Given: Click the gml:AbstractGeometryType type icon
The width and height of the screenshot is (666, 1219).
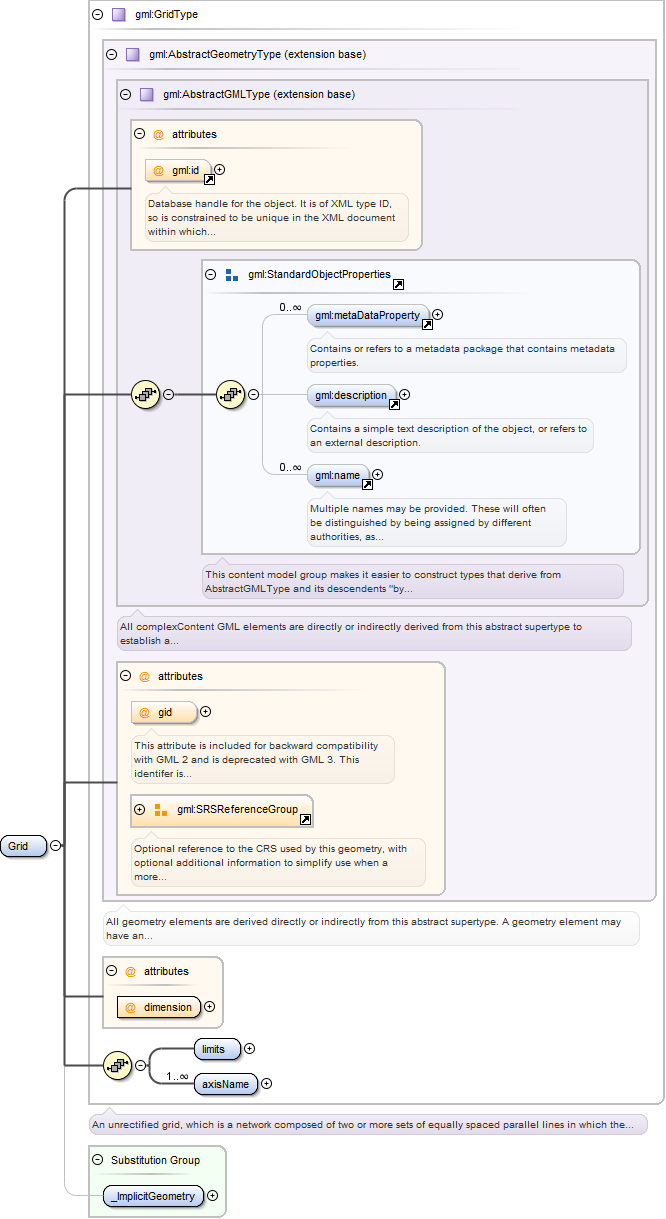Looking at the screenshot, I should point(133,54).
